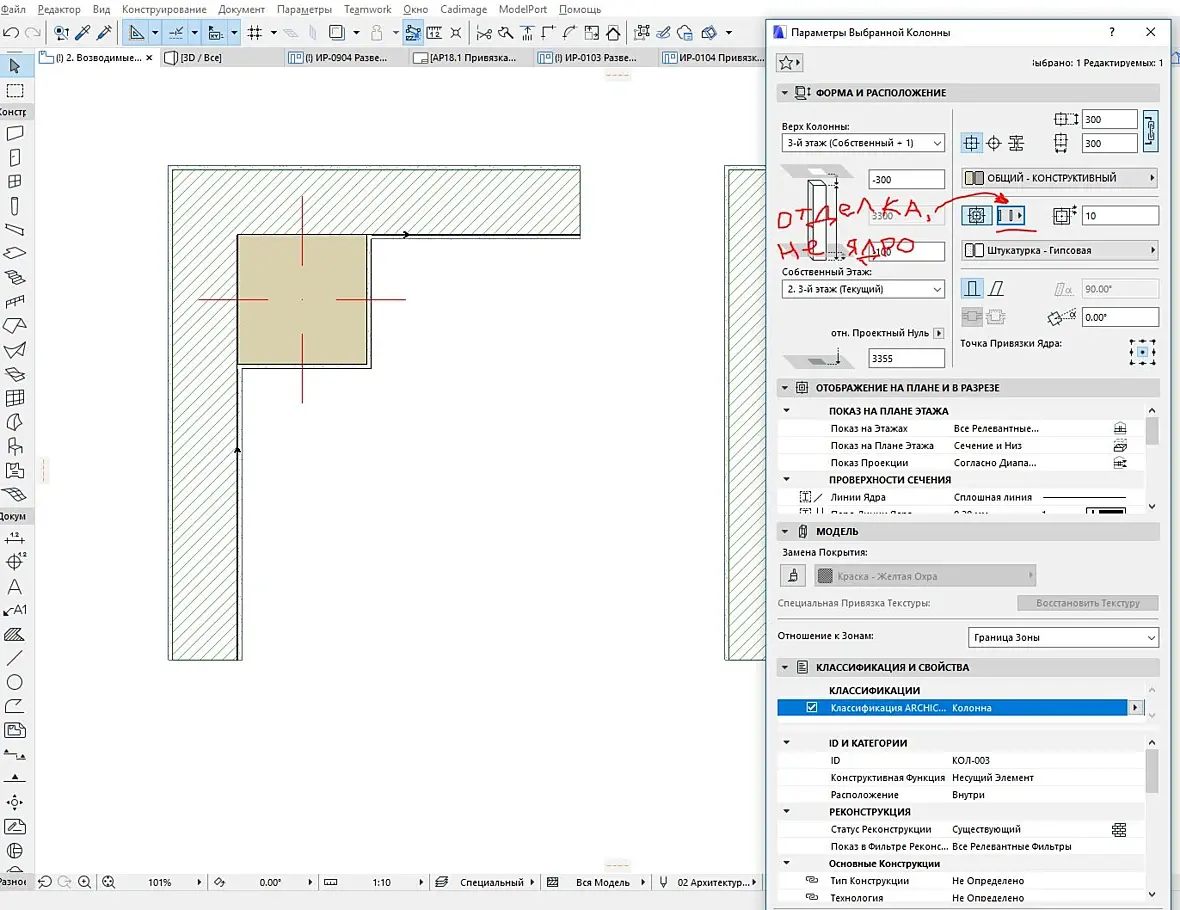
Task: Toggle the chain link for column dimensions
Action: coord(1150,130)
